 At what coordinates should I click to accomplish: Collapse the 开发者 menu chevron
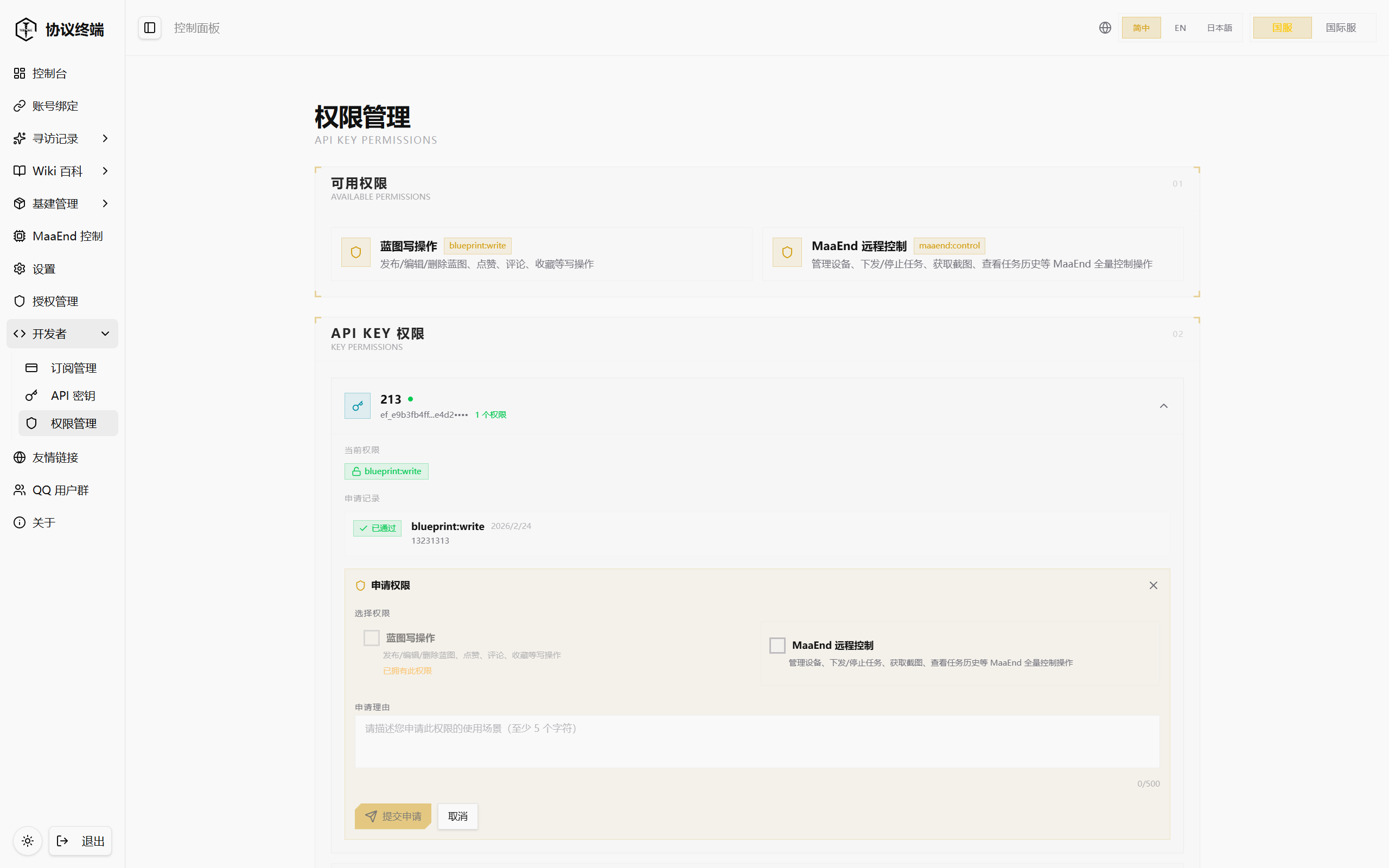click(105, 334)
